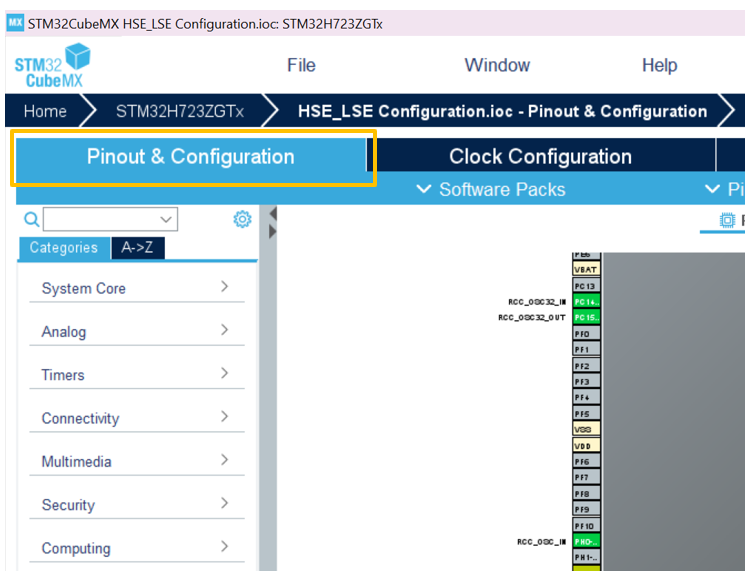Switch to Clock Configuration tab
The image size is (751, 580).
tap(540, 156)
